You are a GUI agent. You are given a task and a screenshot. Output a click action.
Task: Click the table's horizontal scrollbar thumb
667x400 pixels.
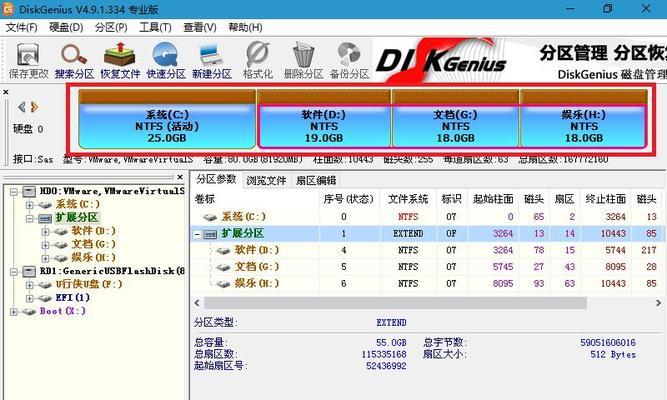point(395,303)
